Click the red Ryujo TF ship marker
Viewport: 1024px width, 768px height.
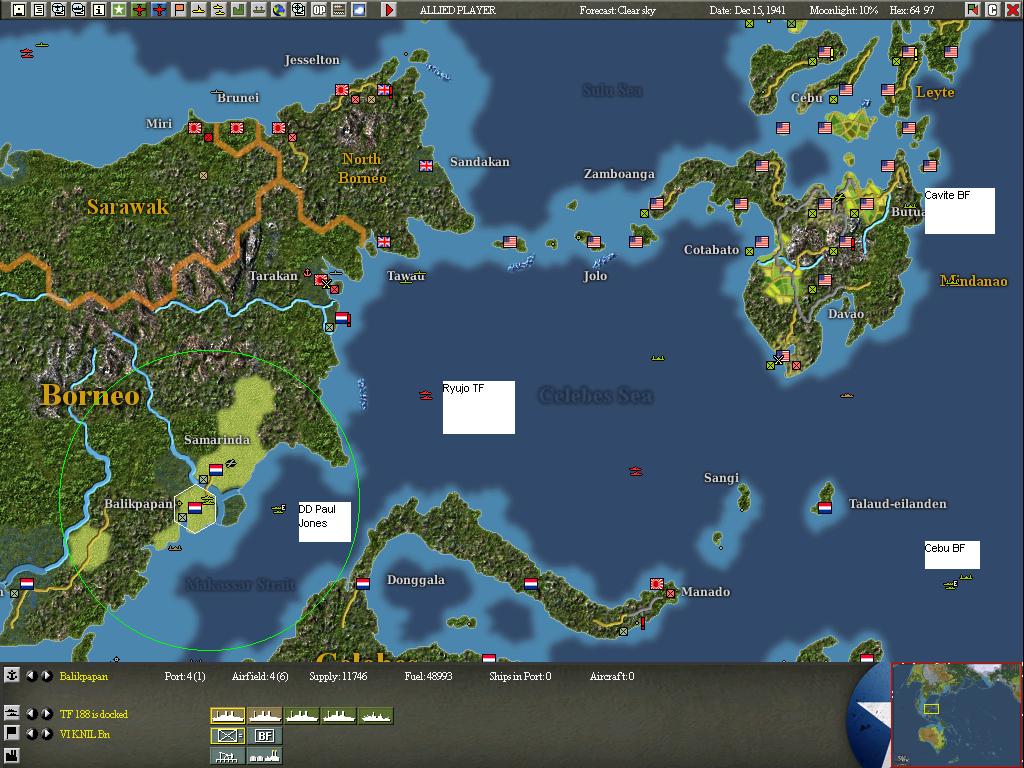point(426,395)
